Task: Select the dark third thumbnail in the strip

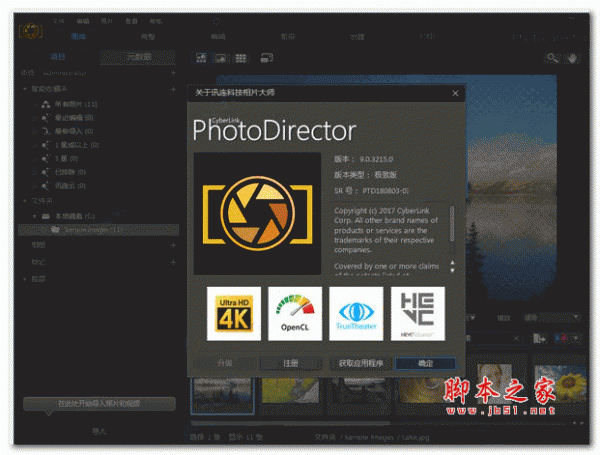Action: click(x=359, y=391)
